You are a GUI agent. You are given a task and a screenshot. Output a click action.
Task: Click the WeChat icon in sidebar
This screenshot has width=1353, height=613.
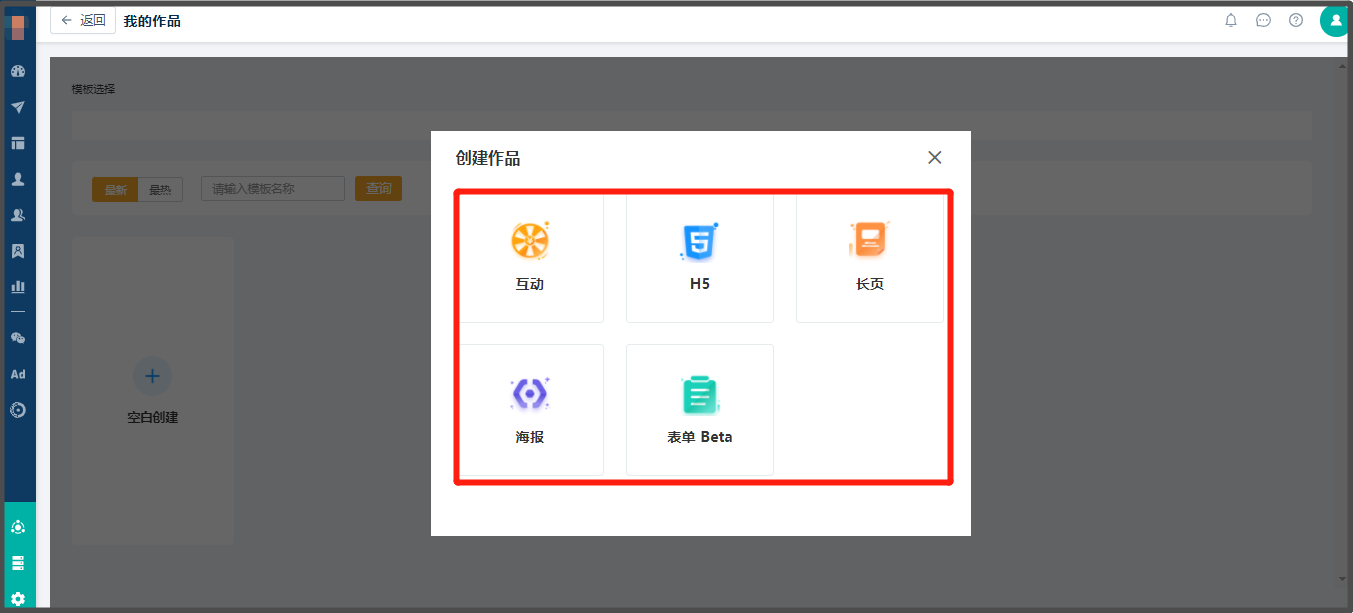pyautogui.click(x=18, y=338)
